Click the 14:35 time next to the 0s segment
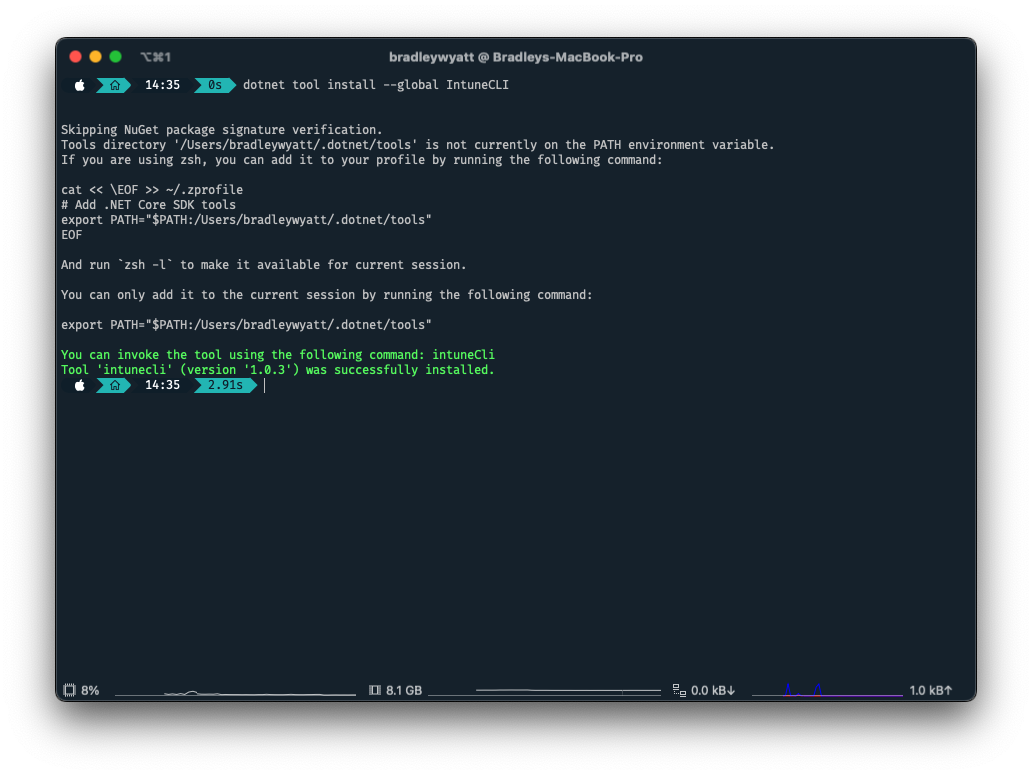Screen dimensions: 1032x775 163,85
